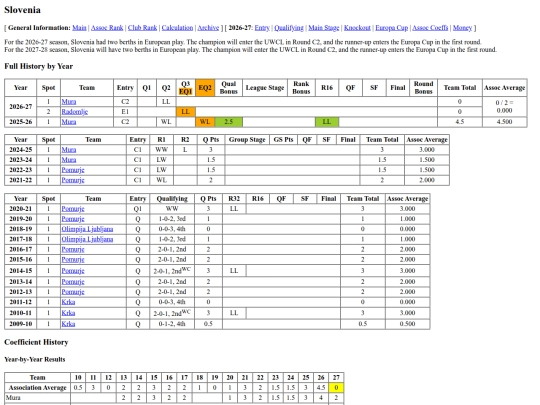Click the 4.500 Assoc Average cell

(505, 122)
